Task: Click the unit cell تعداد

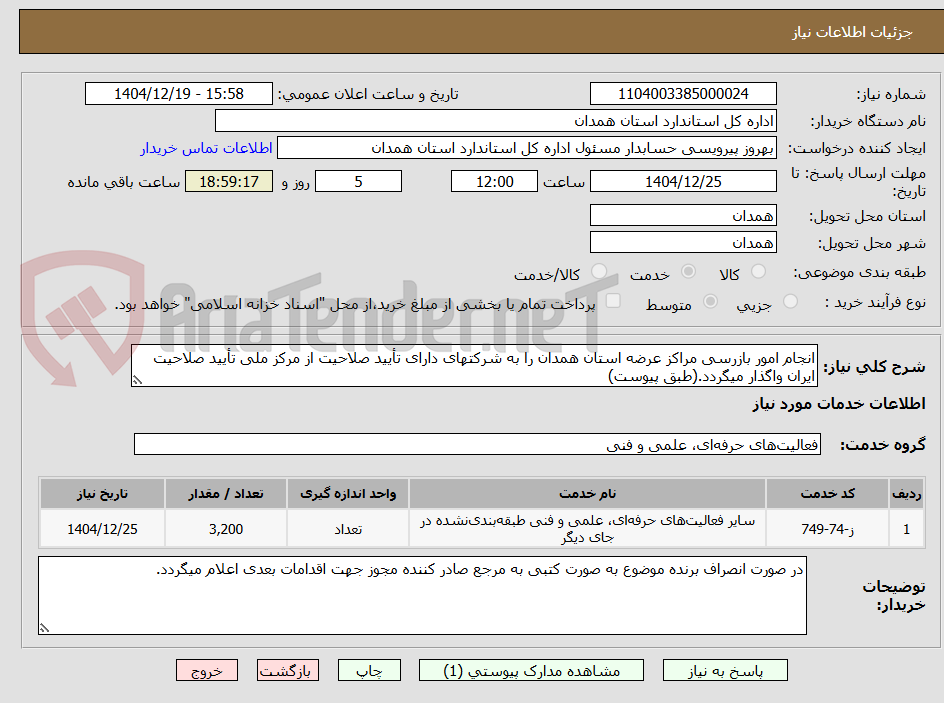Action: pos(348,529)
